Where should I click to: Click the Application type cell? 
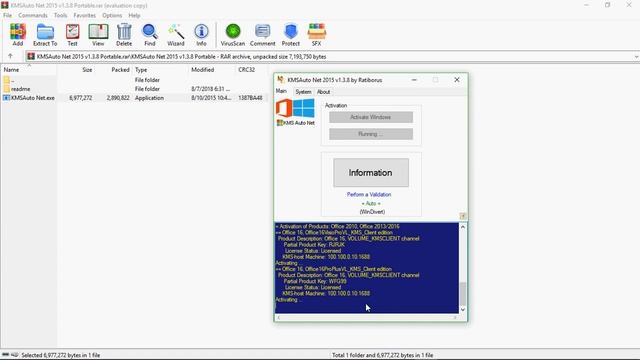(149, 98)
